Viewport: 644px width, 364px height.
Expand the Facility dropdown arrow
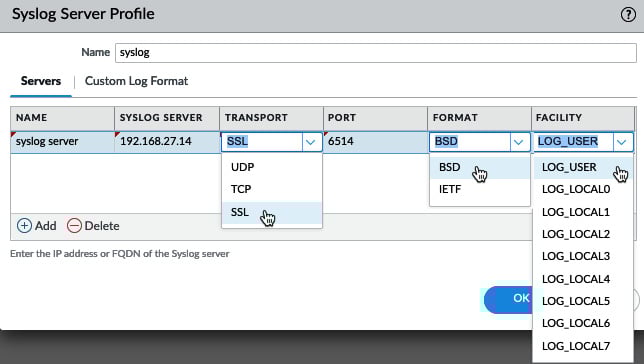coord(622,142)
